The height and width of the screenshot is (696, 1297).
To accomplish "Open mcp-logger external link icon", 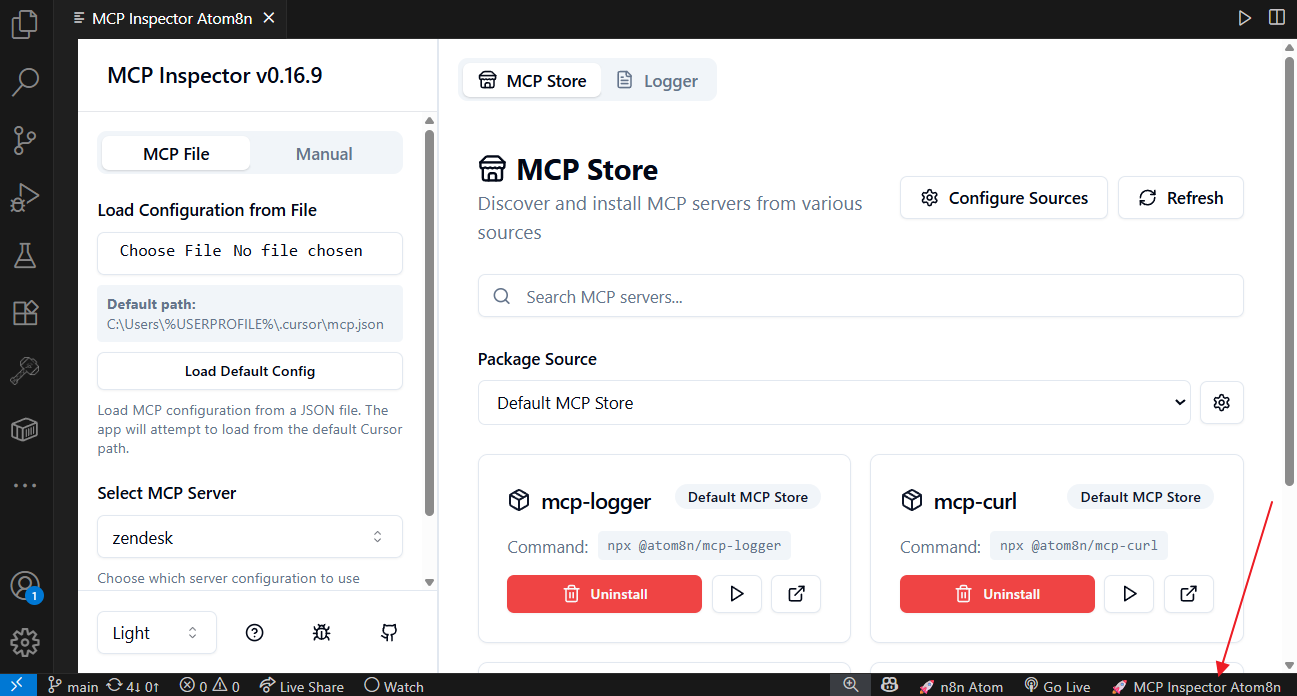I will tap(796, 594).
